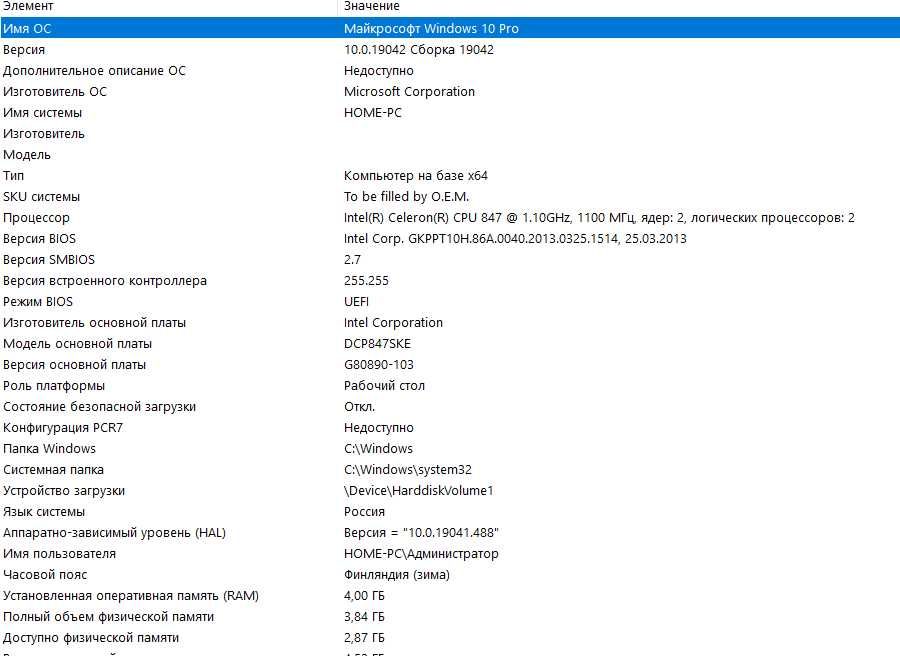Select the Конфигурация PCR7 row
This screenshot has height=656, width=900.
point(63,428)
